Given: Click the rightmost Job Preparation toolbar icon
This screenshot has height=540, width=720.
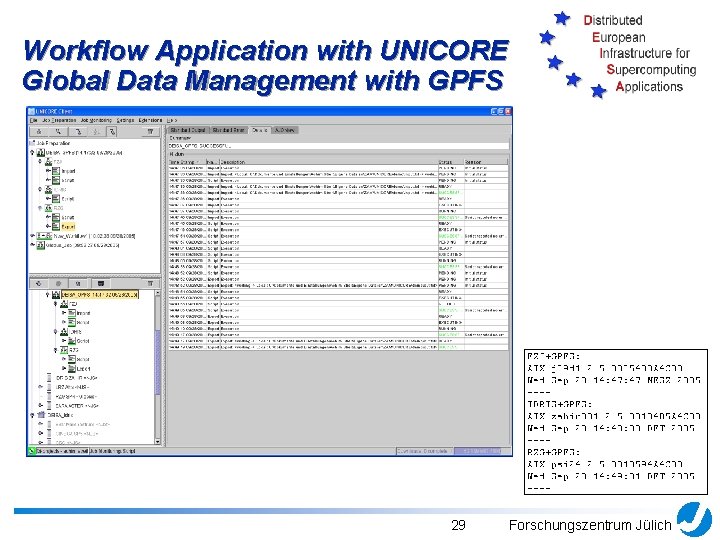Looking at the screenshot, I should click(150, 132).
